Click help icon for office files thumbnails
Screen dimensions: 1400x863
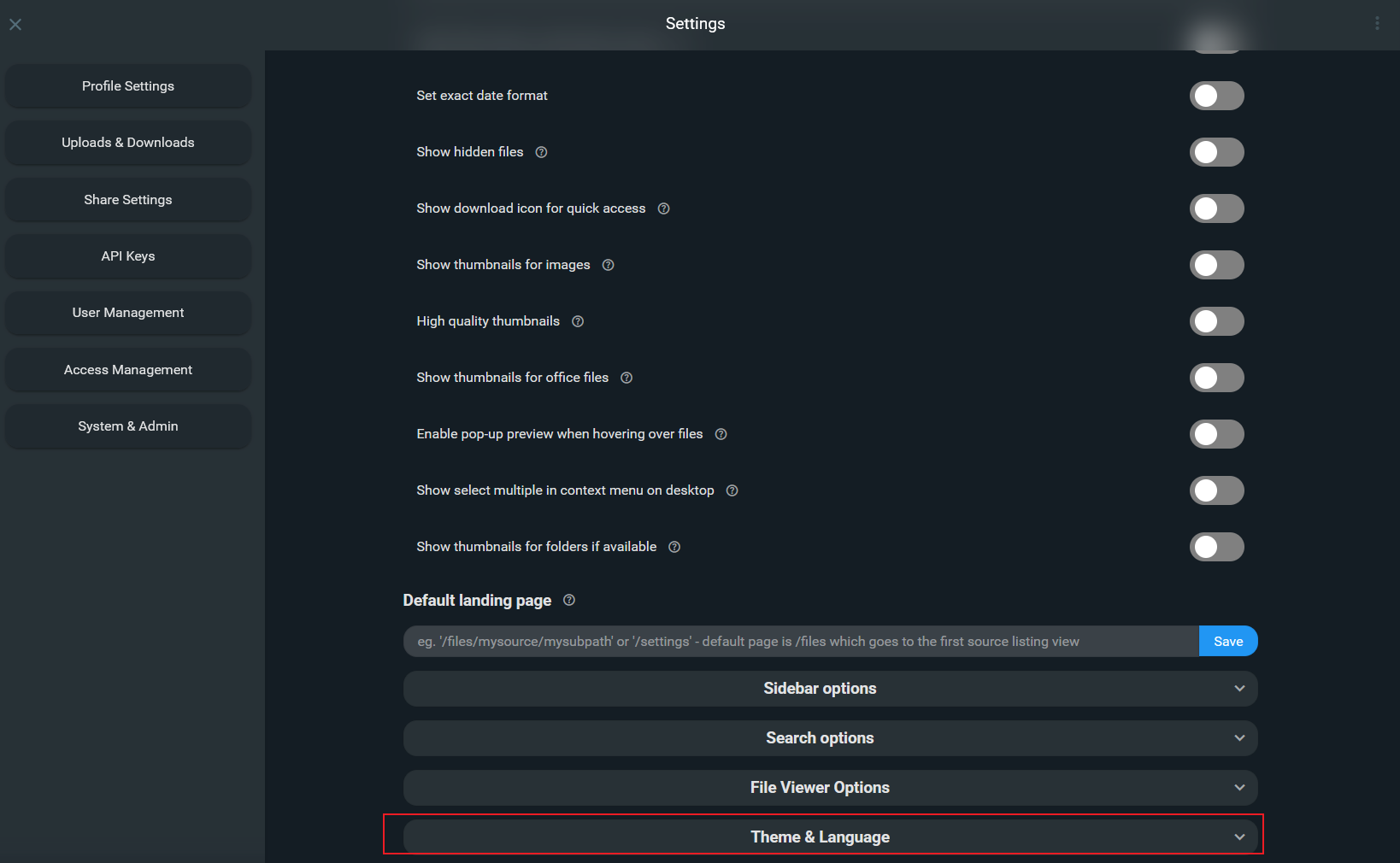626,378
